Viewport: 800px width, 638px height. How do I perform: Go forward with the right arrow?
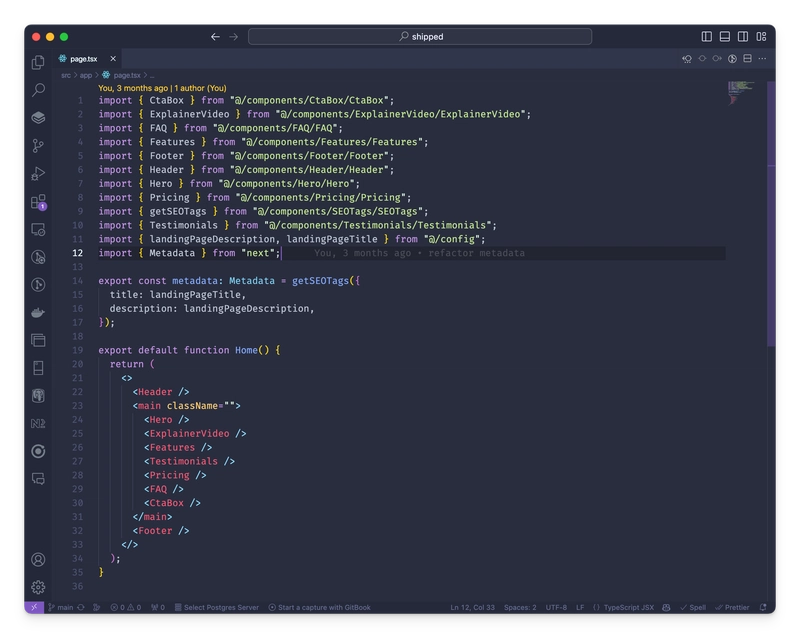(233, 37)
